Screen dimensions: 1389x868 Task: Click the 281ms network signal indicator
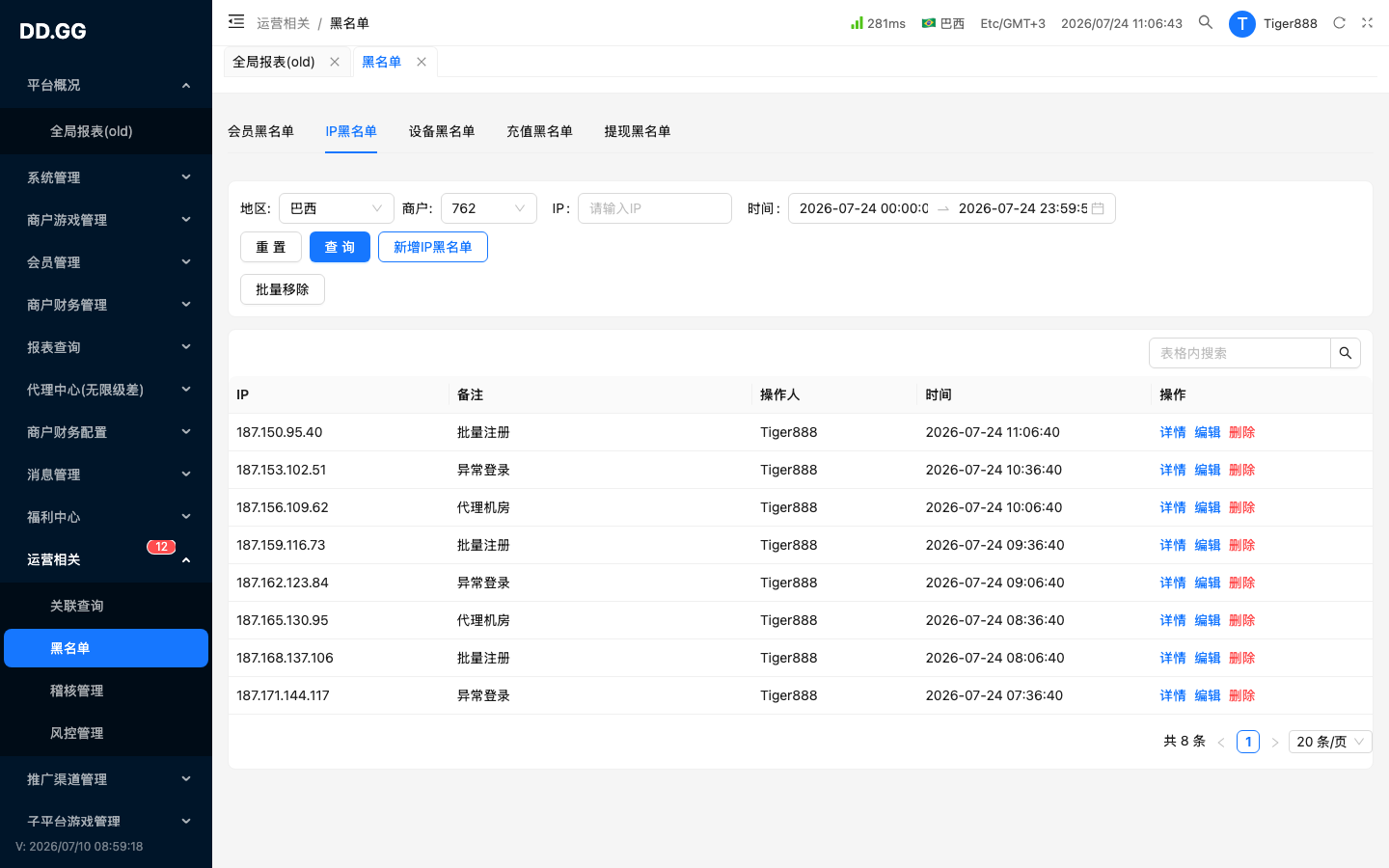(878, 23)
